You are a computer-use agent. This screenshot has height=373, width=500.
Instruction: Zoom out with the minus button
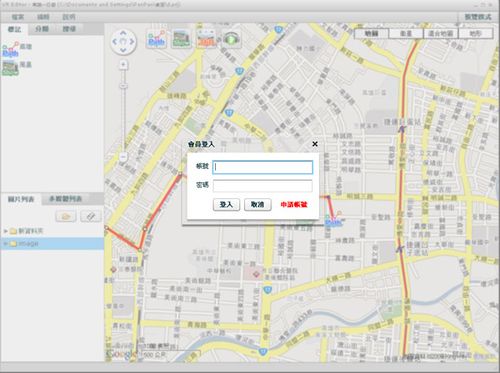[x=124, y=157]
